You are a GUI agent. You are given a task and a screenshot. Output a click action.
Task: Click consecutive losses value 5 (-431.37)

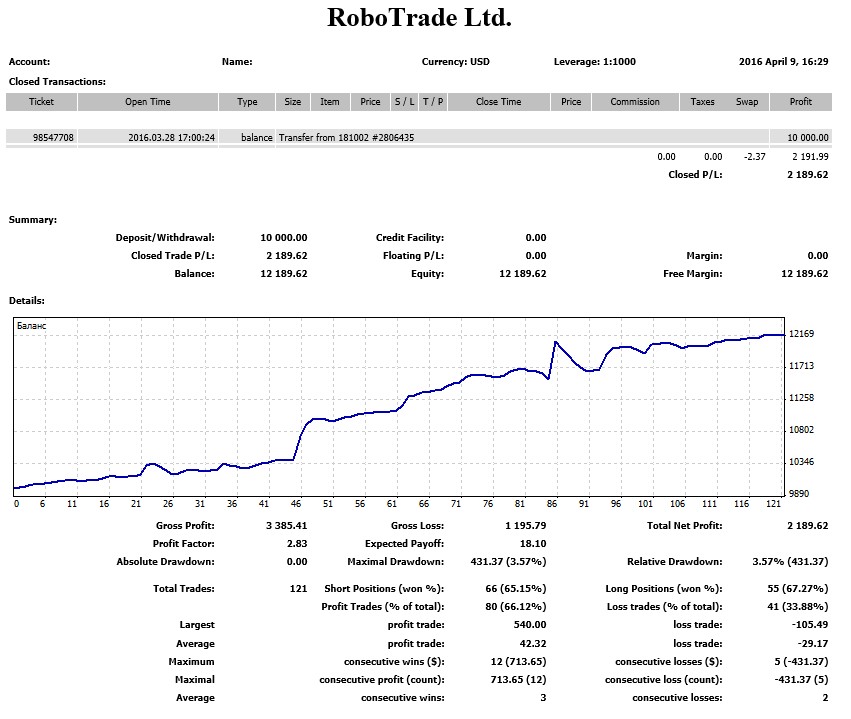[x=802, y=662]
